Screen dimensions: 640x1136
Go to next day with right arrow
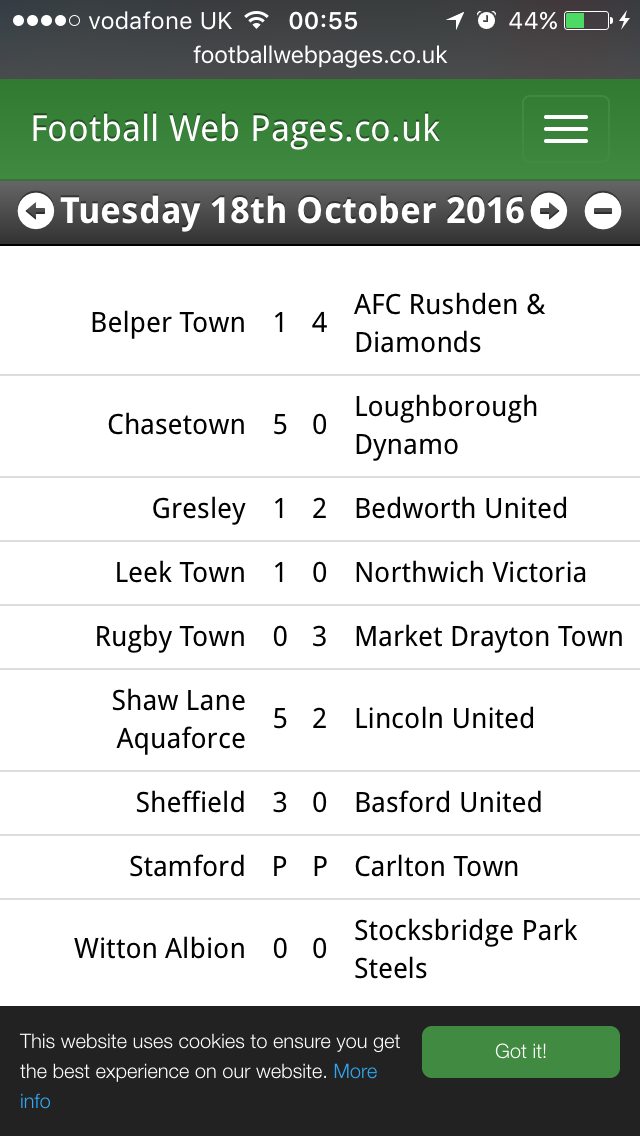coord(549,211)
